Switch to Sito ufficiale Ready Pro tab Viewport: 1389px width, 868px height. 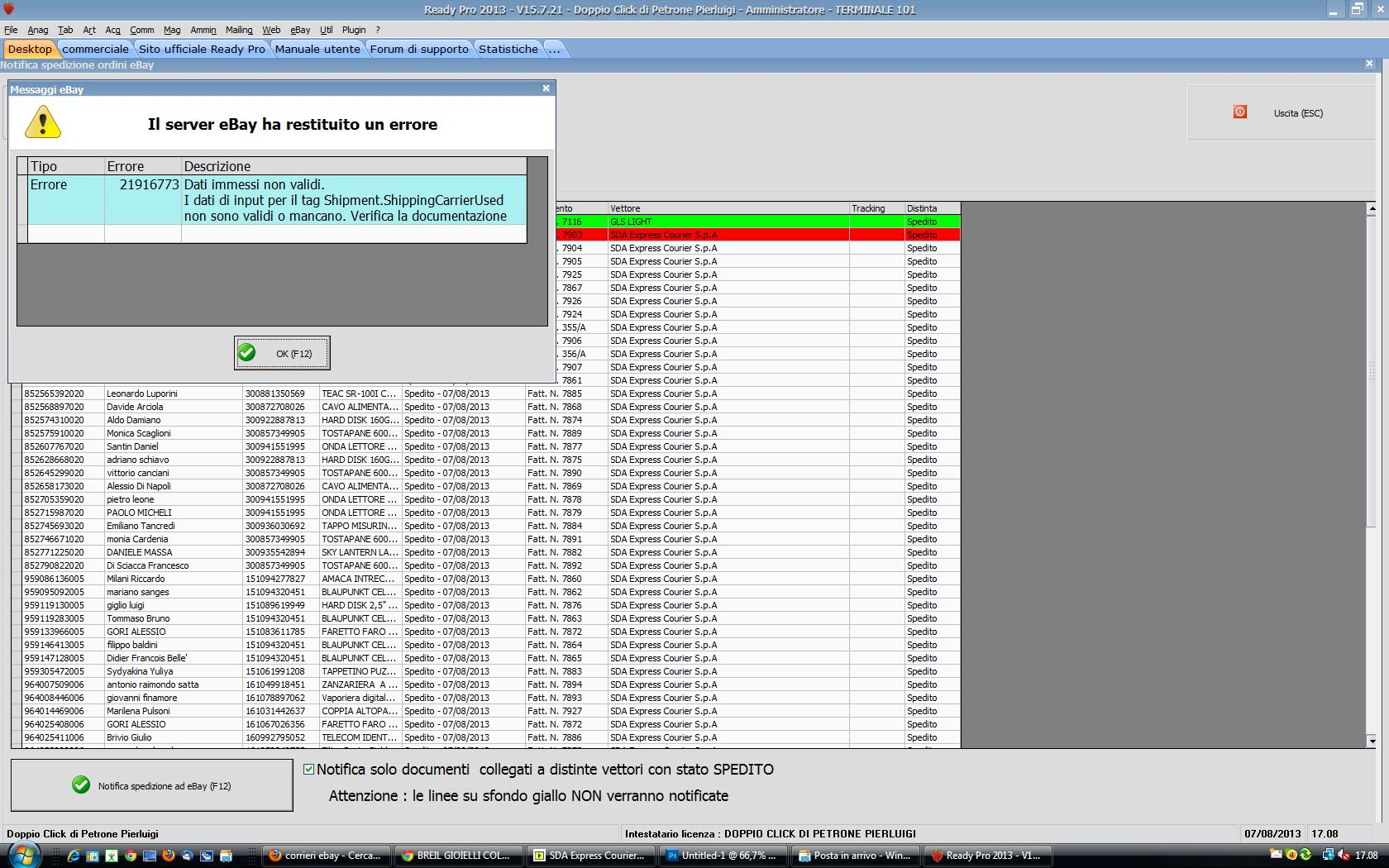(202, 49)
